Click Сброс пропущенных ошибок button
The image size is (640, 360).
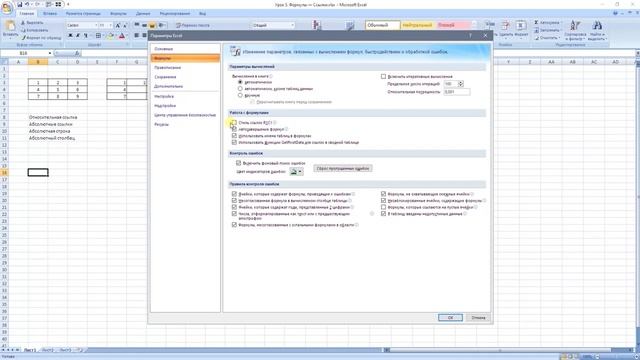tap(343, 168)
